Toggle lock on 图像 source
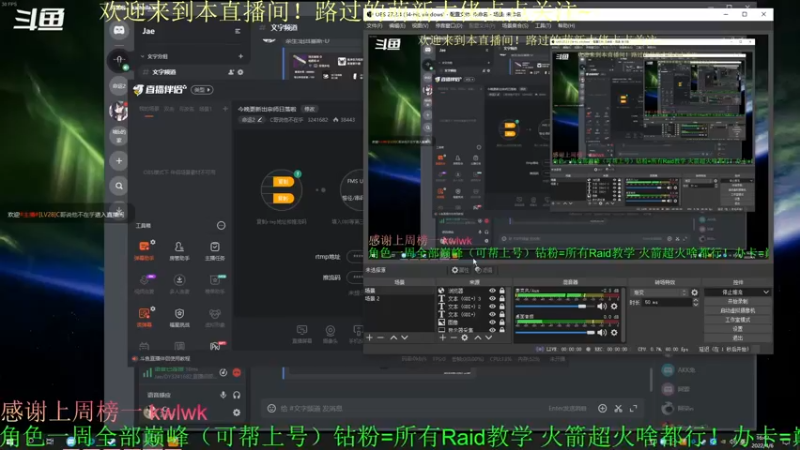This screenshot has height=450, width=800. coord(502,322)
